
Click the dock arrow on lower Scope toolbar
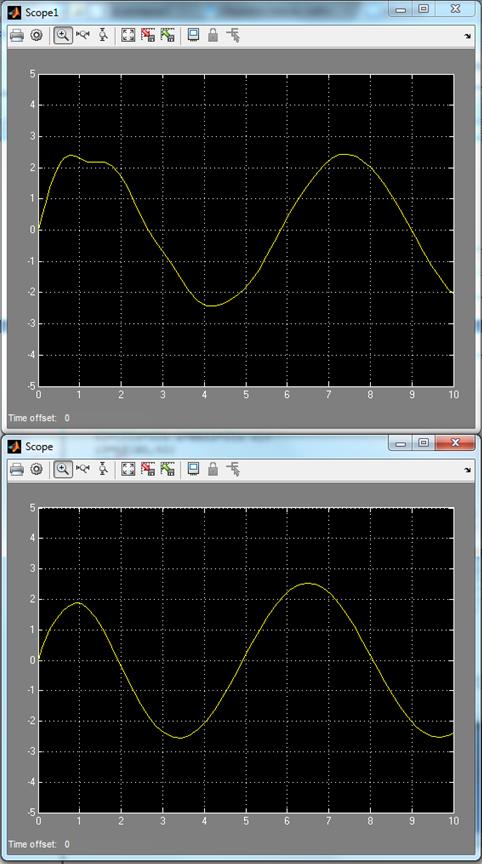point(468,470)
